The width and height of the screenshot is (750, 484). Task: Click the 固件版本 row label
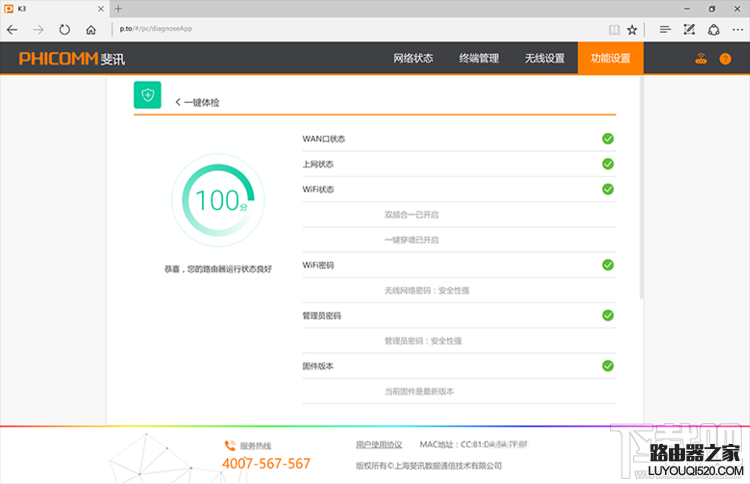point(318,366)
